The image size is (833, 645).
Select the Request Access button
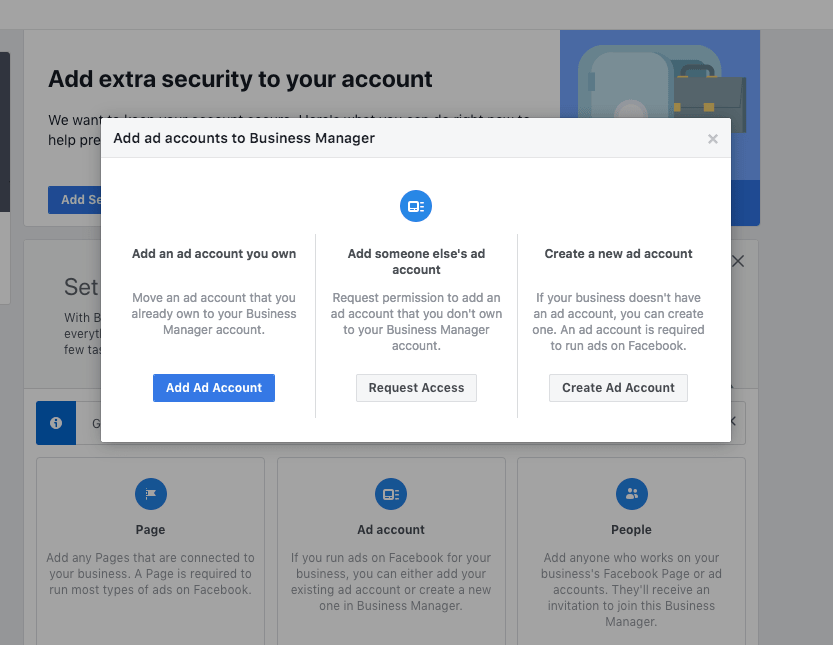(x=416, y=388)
